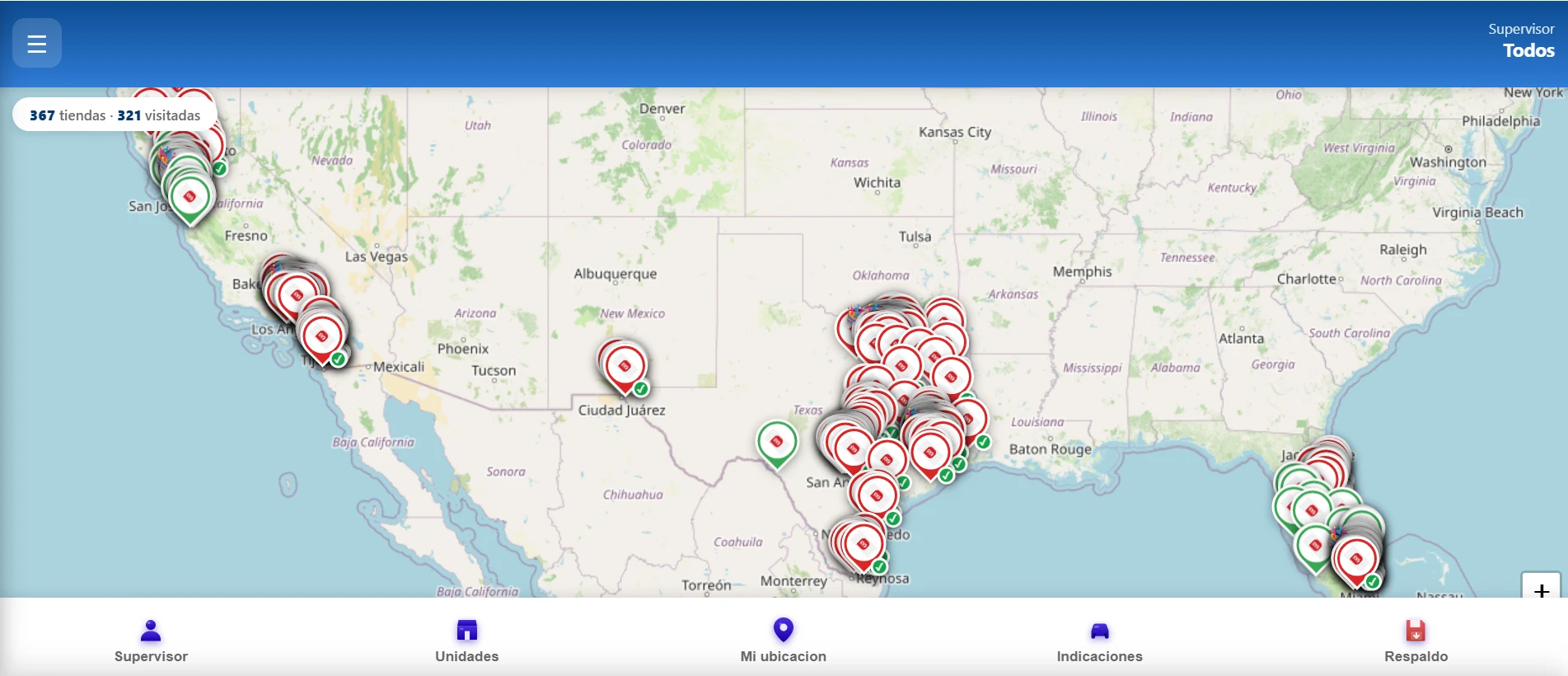Viewport: 1568px width, 676px height.
Task: Zoom in the map with plus button
Action: 1542,589
